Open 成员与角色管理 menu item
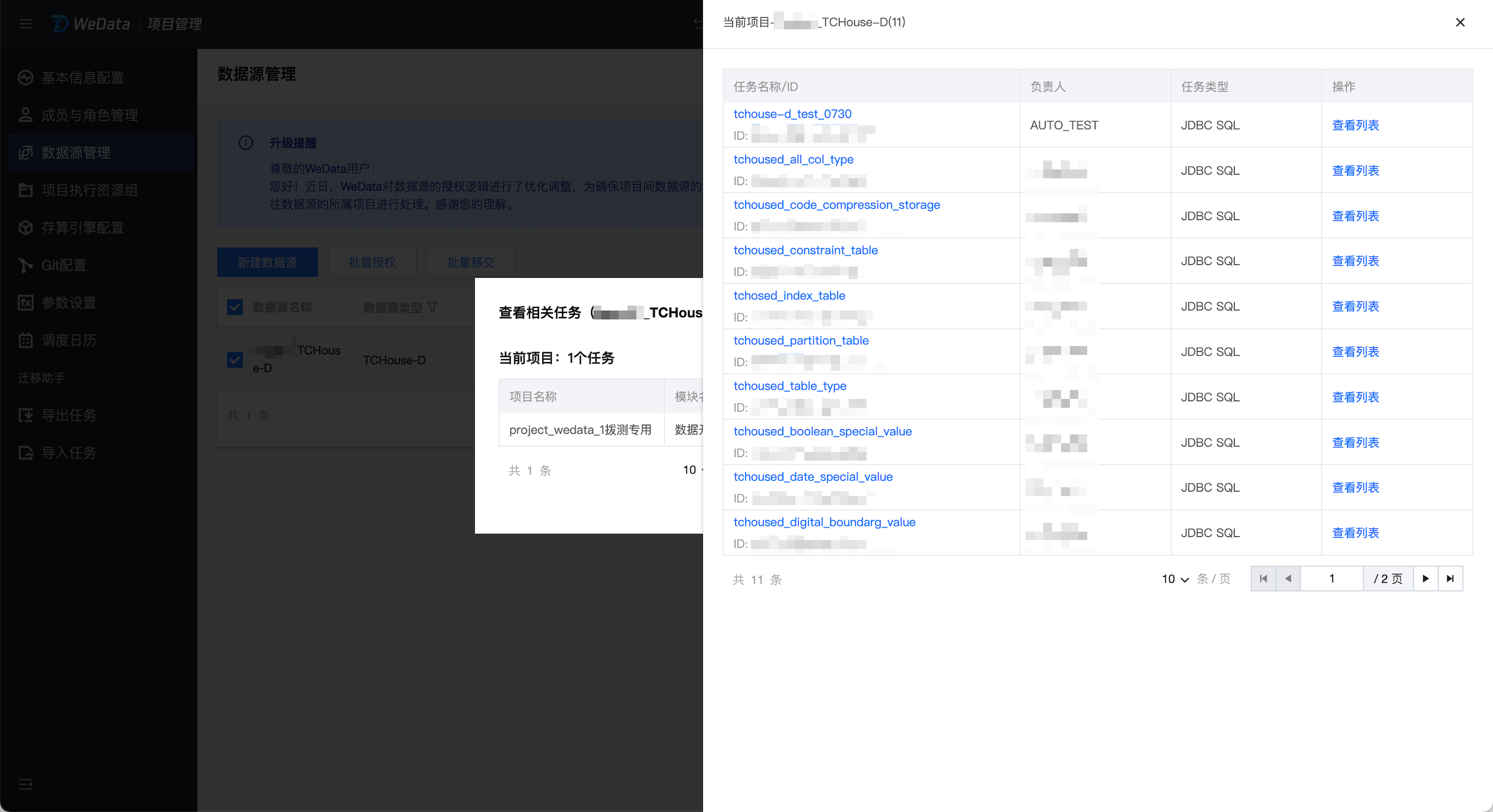The width and height of the screenshot is (1493, 812). [89, 115]
